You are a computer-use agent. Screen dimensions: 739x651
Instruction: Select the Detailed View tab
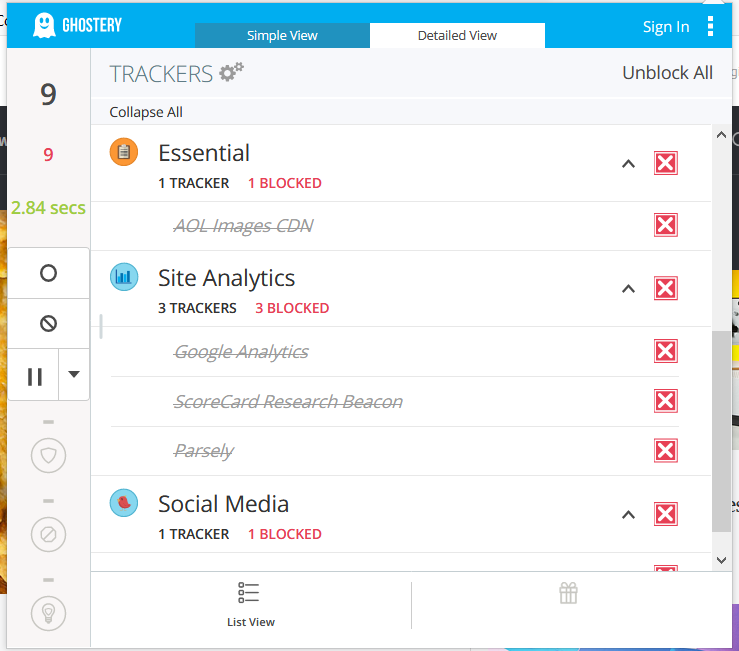point(457,35)
